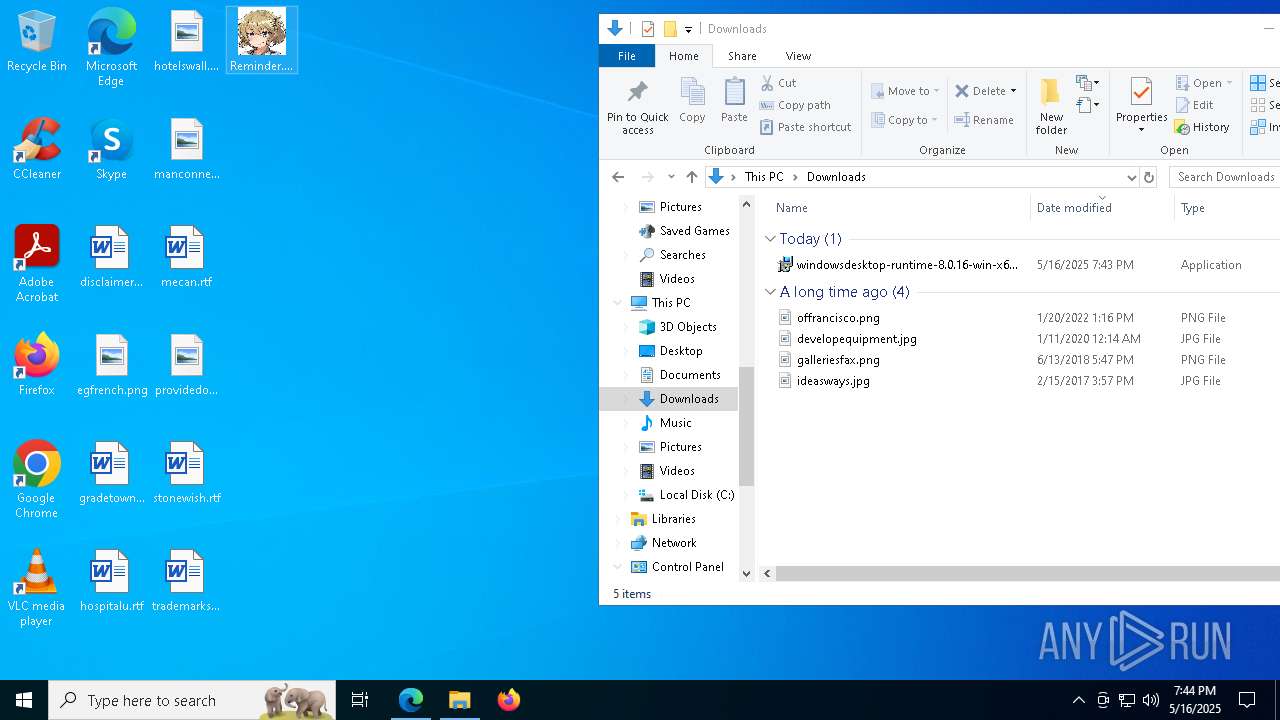Switch to the Share ribbon tab
The height and width of the screenshot is (720, 1280).
[x=742, y=56]
